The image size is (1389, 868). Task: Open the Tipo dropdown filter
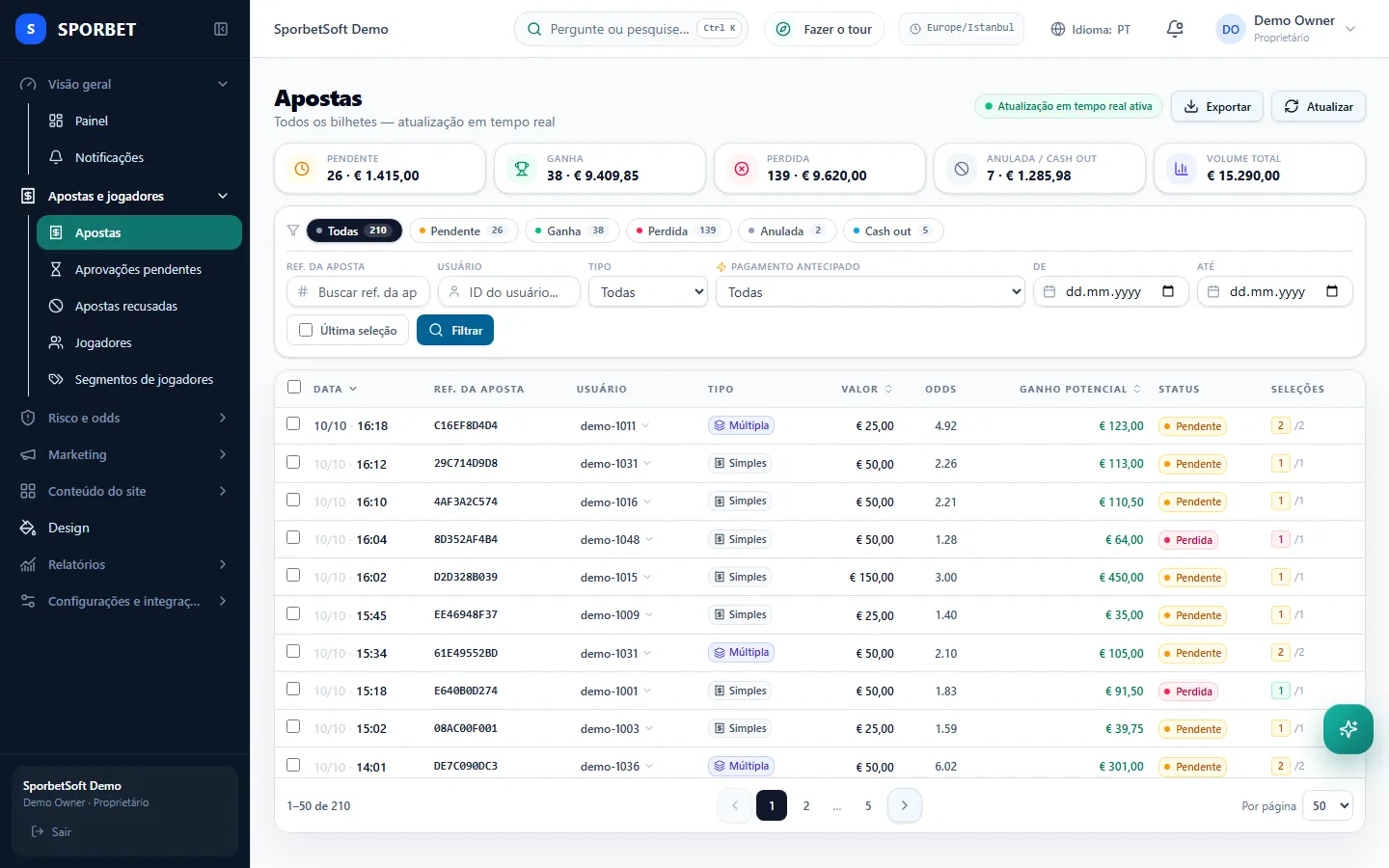tap(648, 291)
